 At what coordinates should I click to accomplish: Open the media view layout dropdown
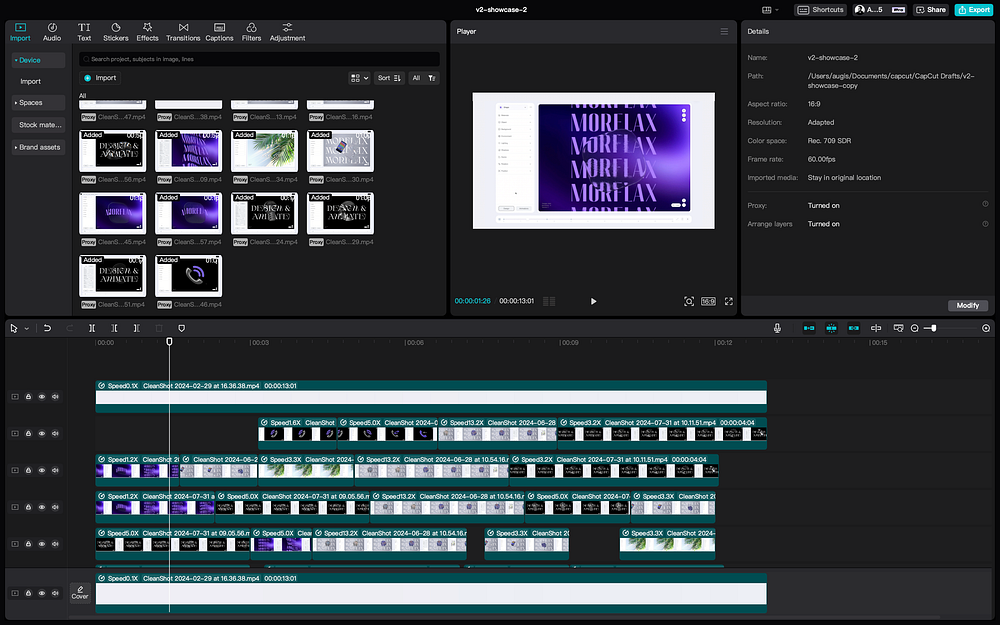point(359,78)
